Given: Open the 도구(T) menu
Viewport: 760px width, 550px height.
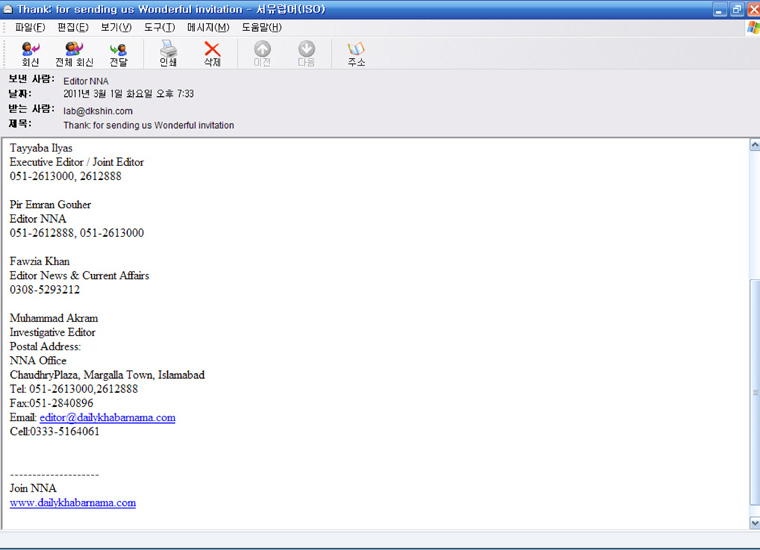Looking at the screenshot, I should 159,27.
